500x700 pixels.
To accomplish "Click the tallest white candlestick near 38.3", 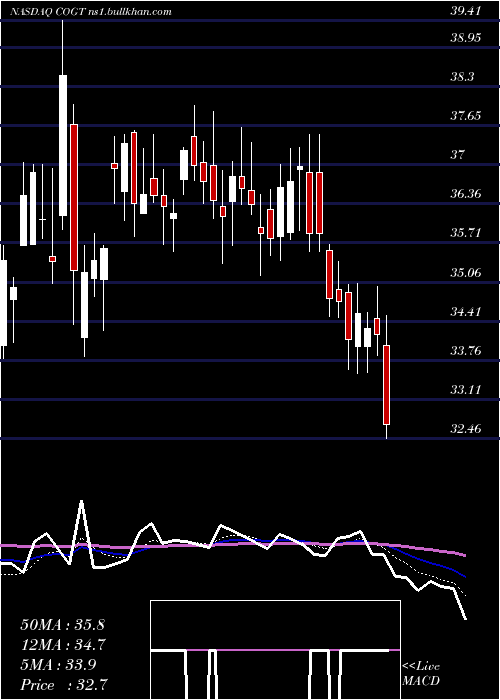I will [63, 146].
